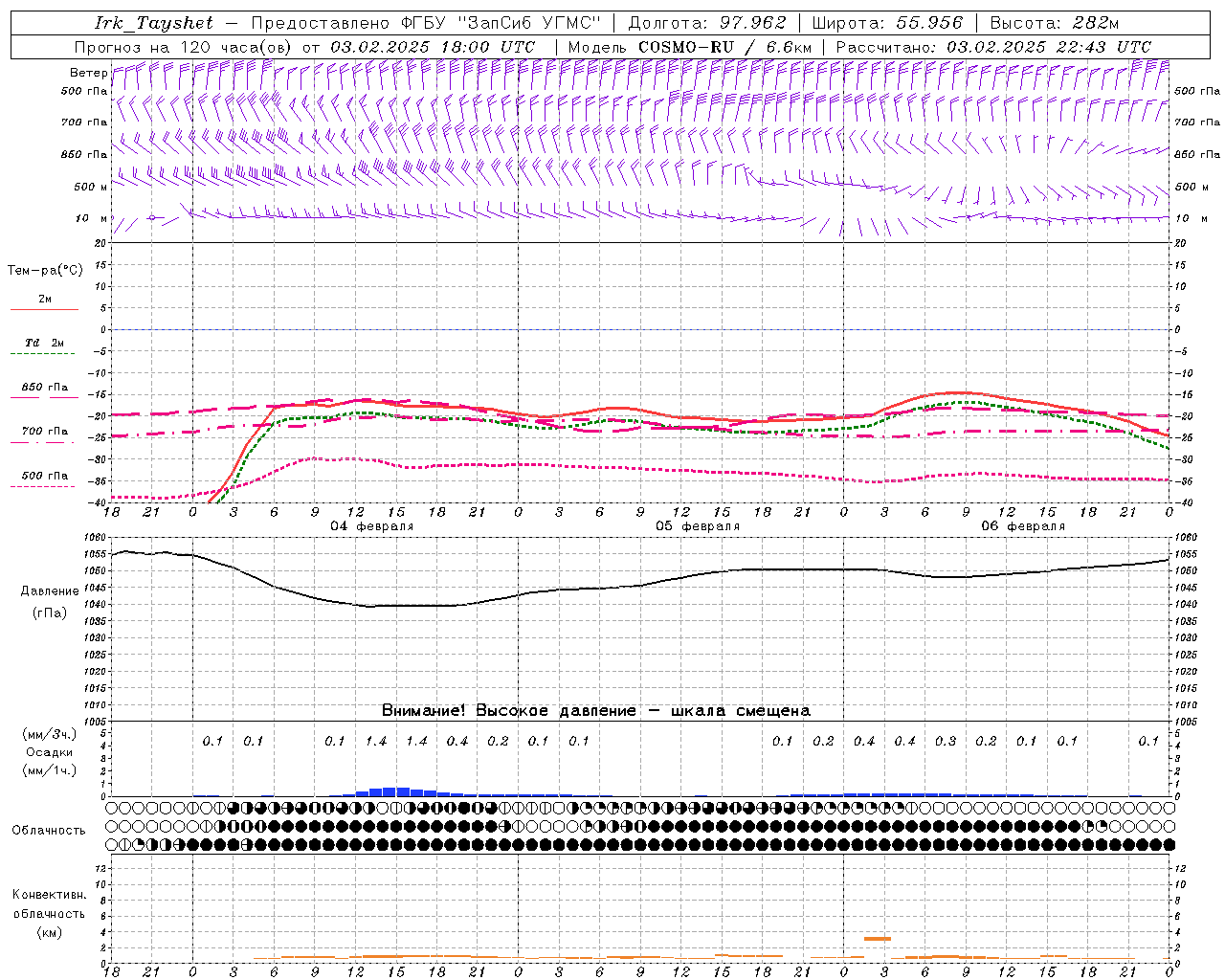Click the longitude value "Долгота: 97.962"
1225x980 pixels.
706,23
